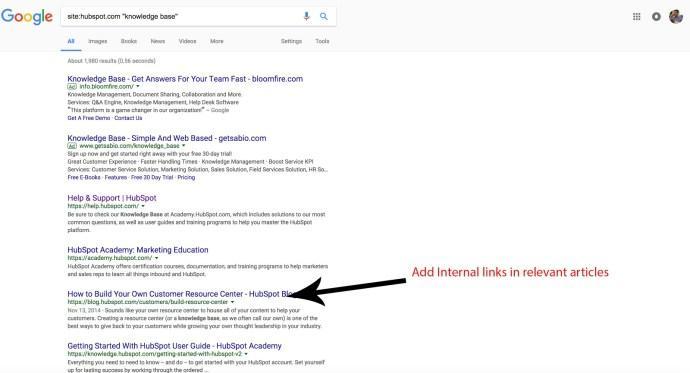
Task: Expand dropdown arrow beside help.hubspot.com URL
Action: (x=143, y=206)
